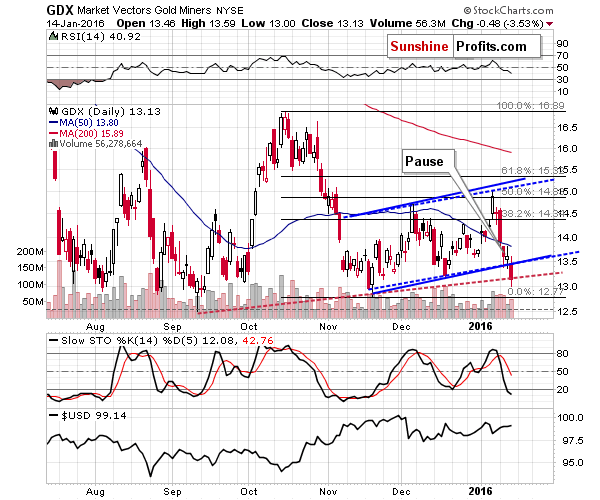Screen dimensions: 600x500
Task: Click the GDX (Daily) 13.13 legend text
Action: click(111, 112)
